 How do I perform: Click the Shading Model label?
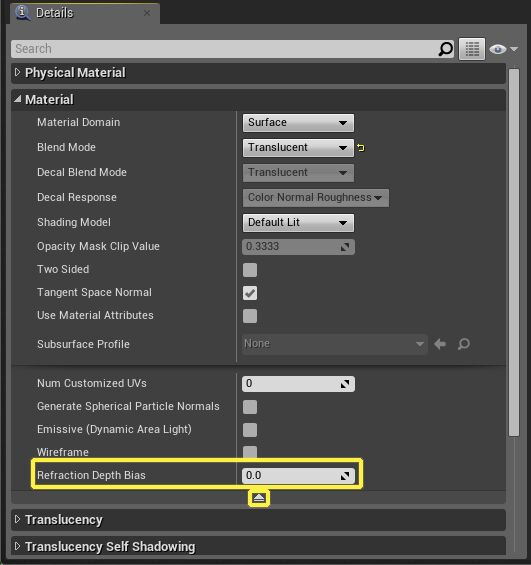coord(74,222)
